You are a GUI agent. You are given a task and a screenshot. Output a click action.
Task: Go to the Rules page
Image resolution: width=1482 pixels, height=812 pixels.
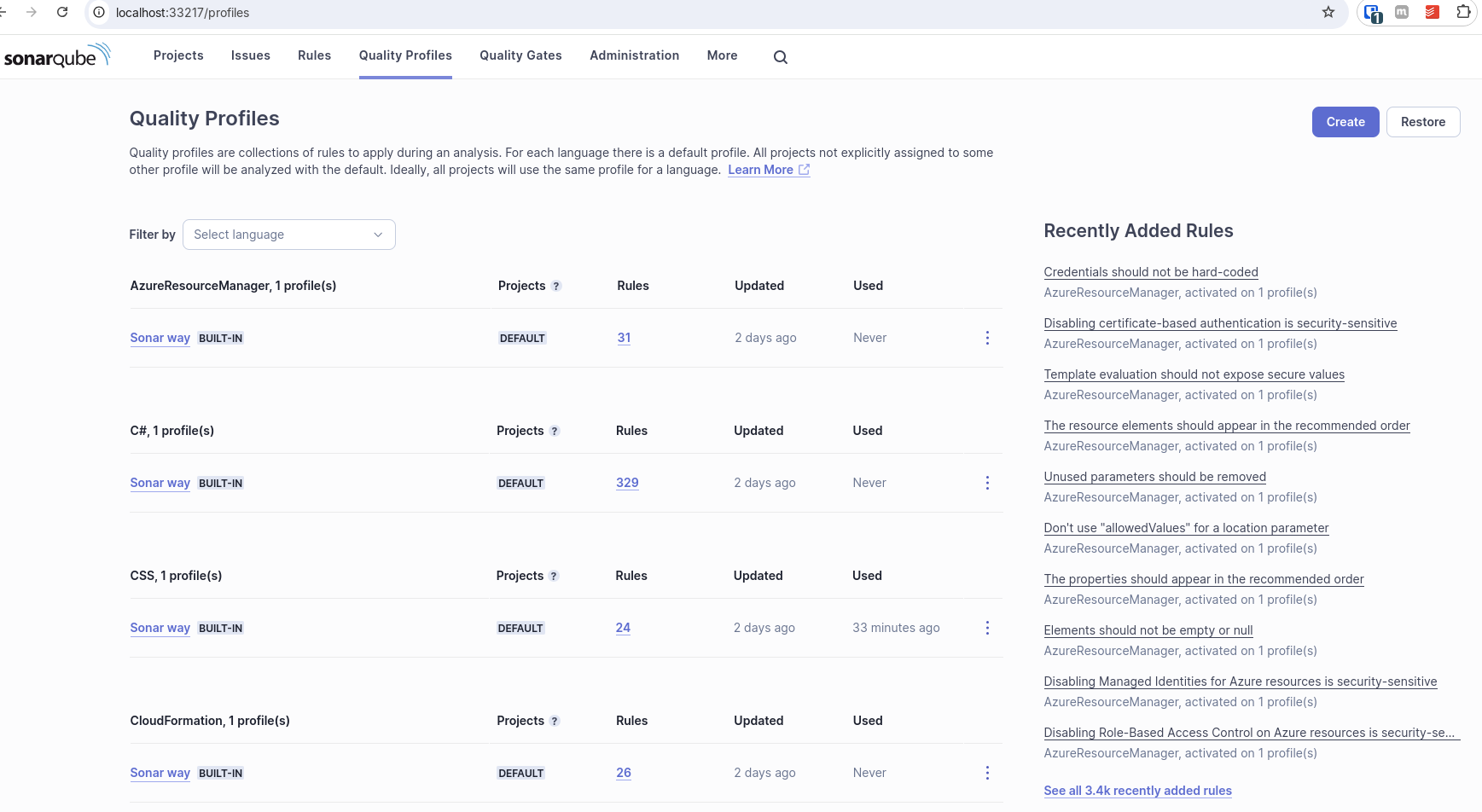314,55
